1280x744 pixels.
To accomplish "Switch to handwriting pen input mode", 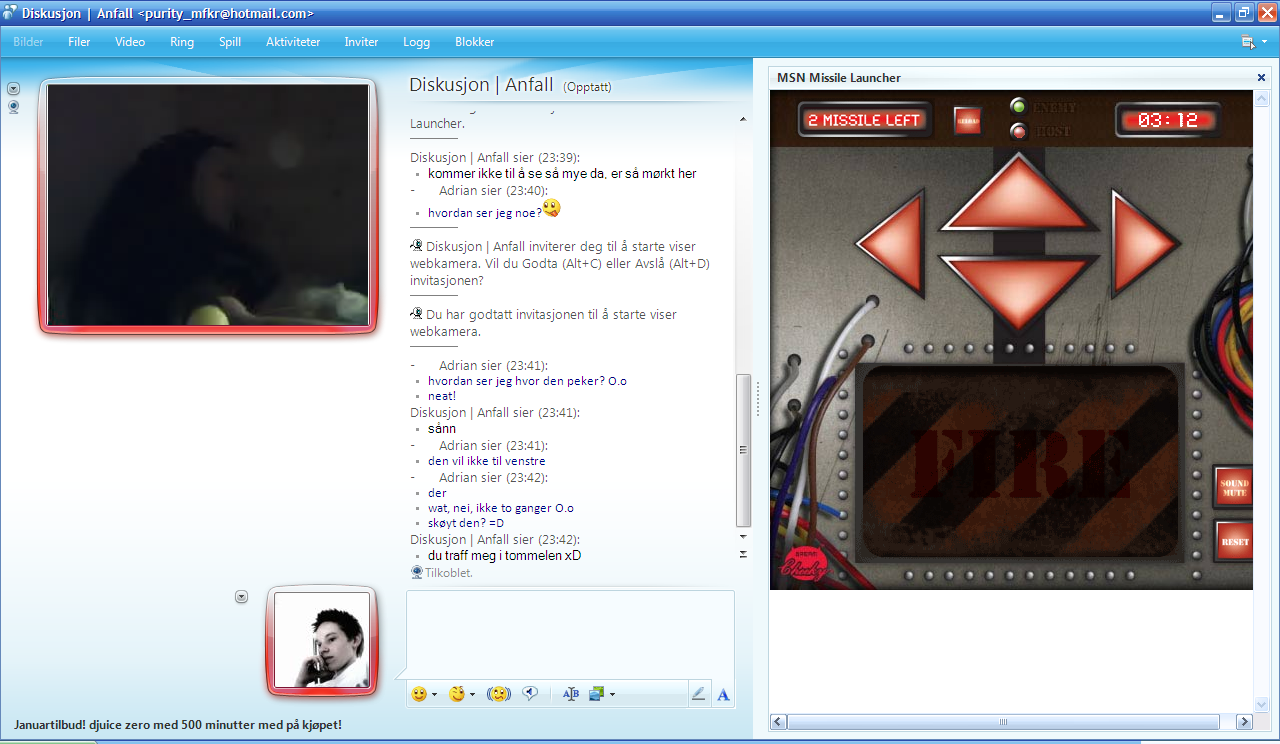I will point(699,694).
